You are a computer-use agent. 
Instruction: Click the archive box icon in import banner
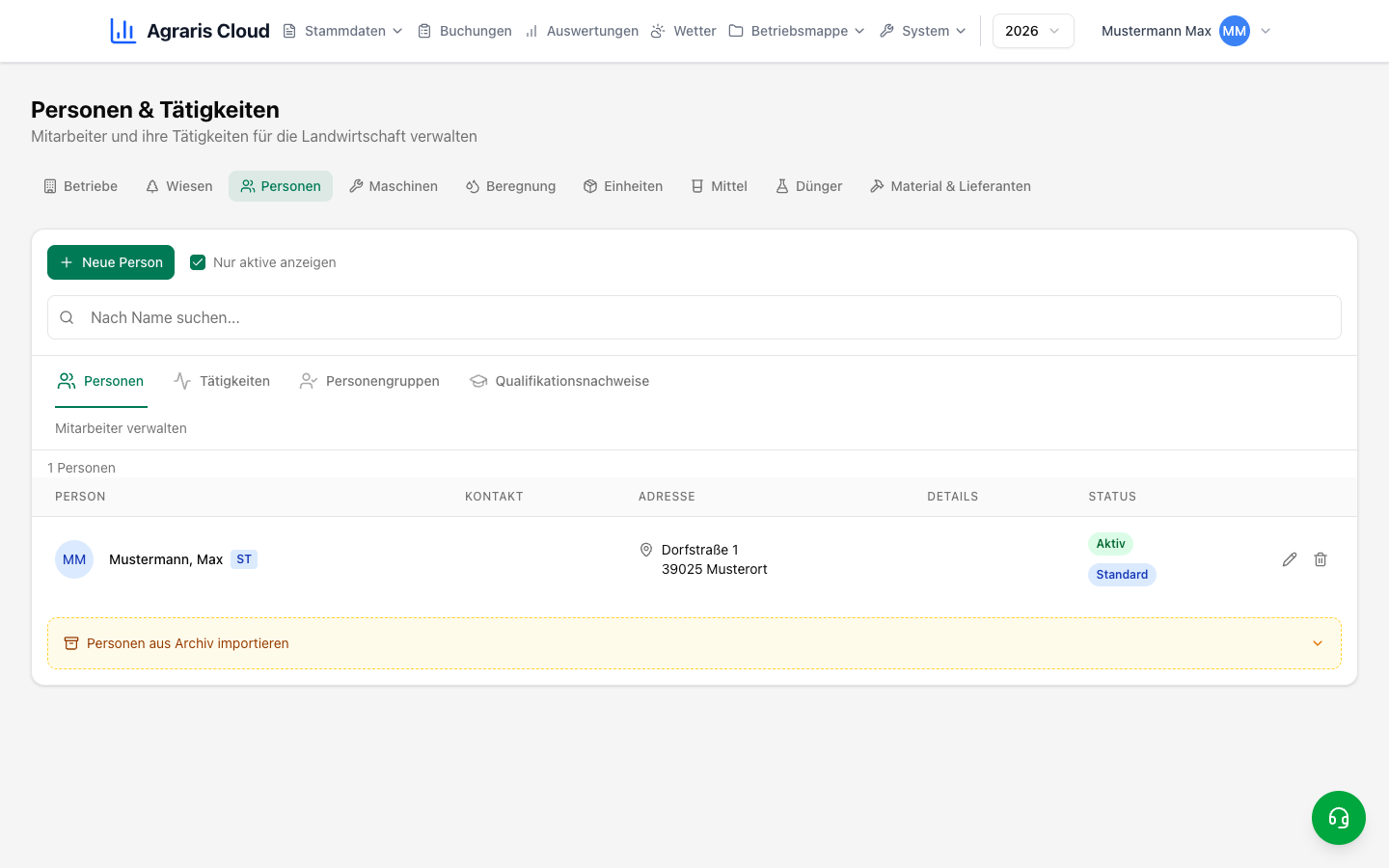[x=71, y=643]
